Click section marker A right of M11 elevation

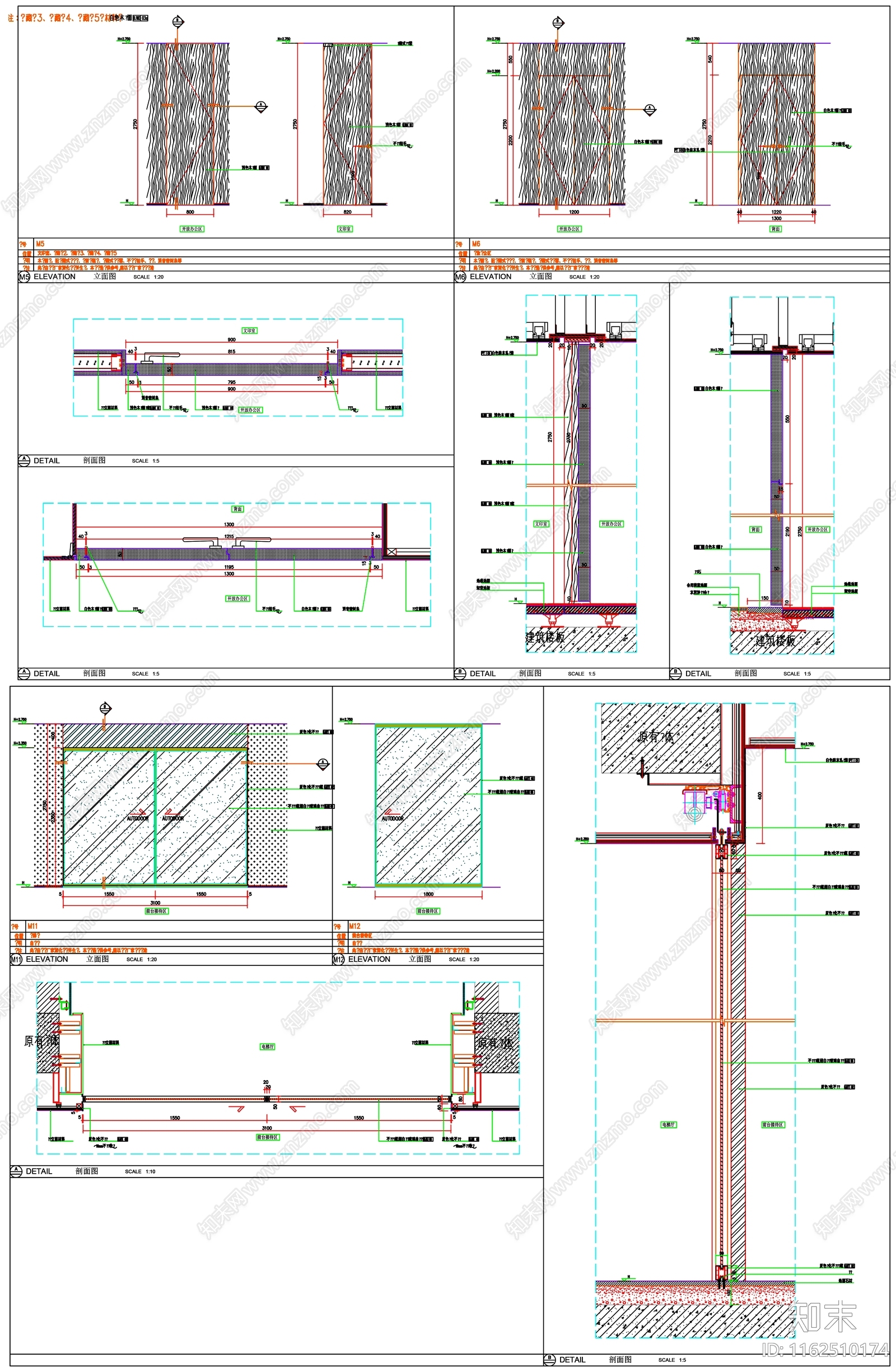coord(323,765)
